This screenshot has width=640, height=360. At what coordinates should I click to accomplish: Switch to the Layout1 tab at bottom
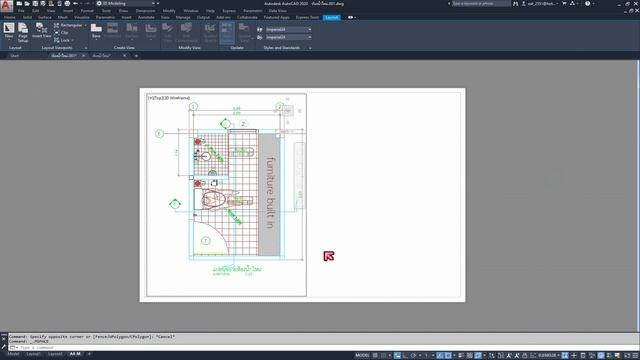pyautogui.click(x=33, y=354)
